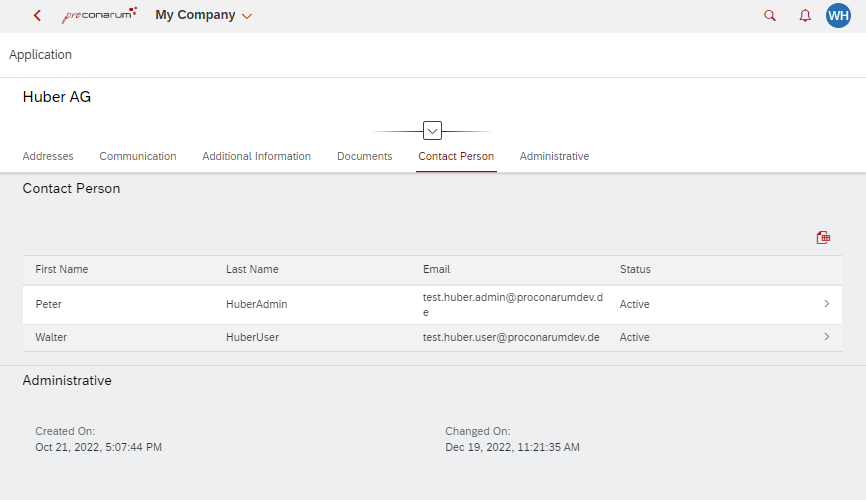Switch to the Documents tab
The width and height of the screenshot is (866, 500).
365,156
